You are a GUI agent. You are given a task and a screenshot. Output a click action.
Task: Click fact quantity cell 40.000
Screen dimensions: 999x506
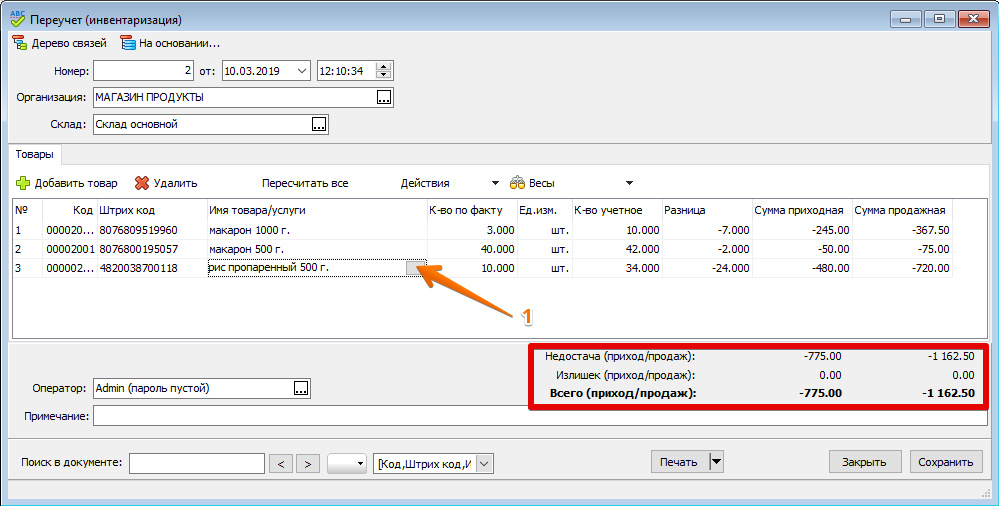point(471,249)
